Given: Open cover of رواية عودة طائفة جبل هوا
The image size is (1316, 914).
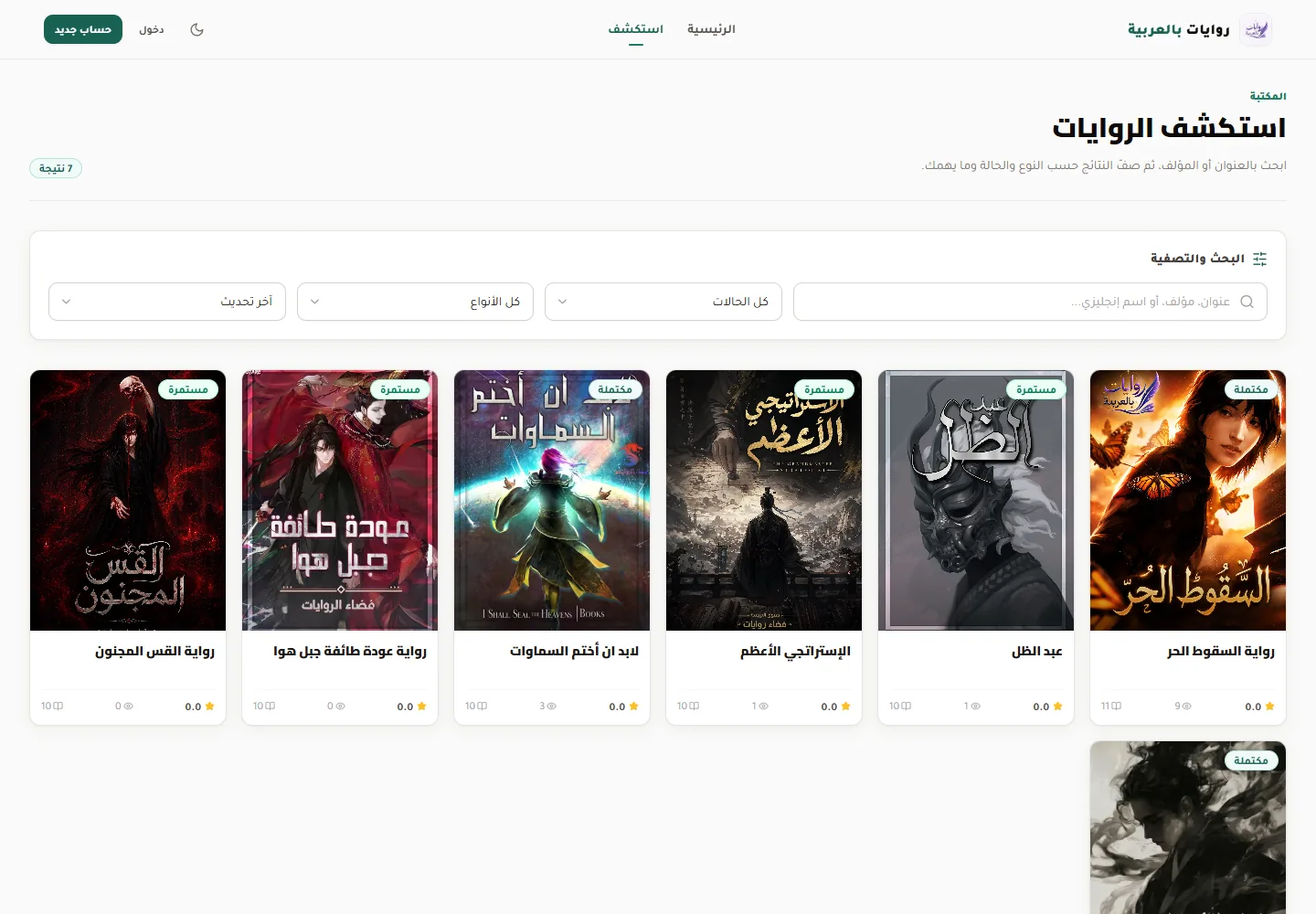Looking at the screenshot, I should tap(340, 500).
